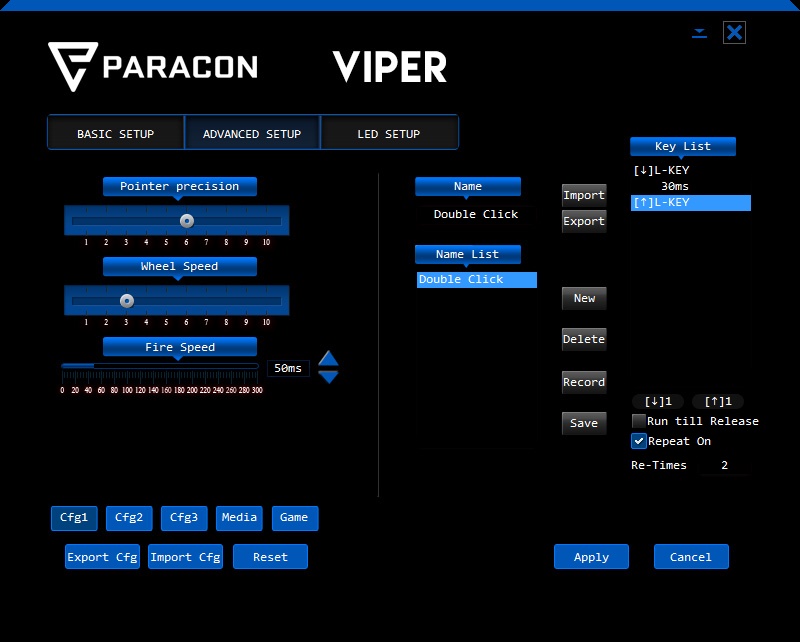Screen dimensions: 800x642
Task: Select the 30ms delay entry
Action: click(691, 186)
